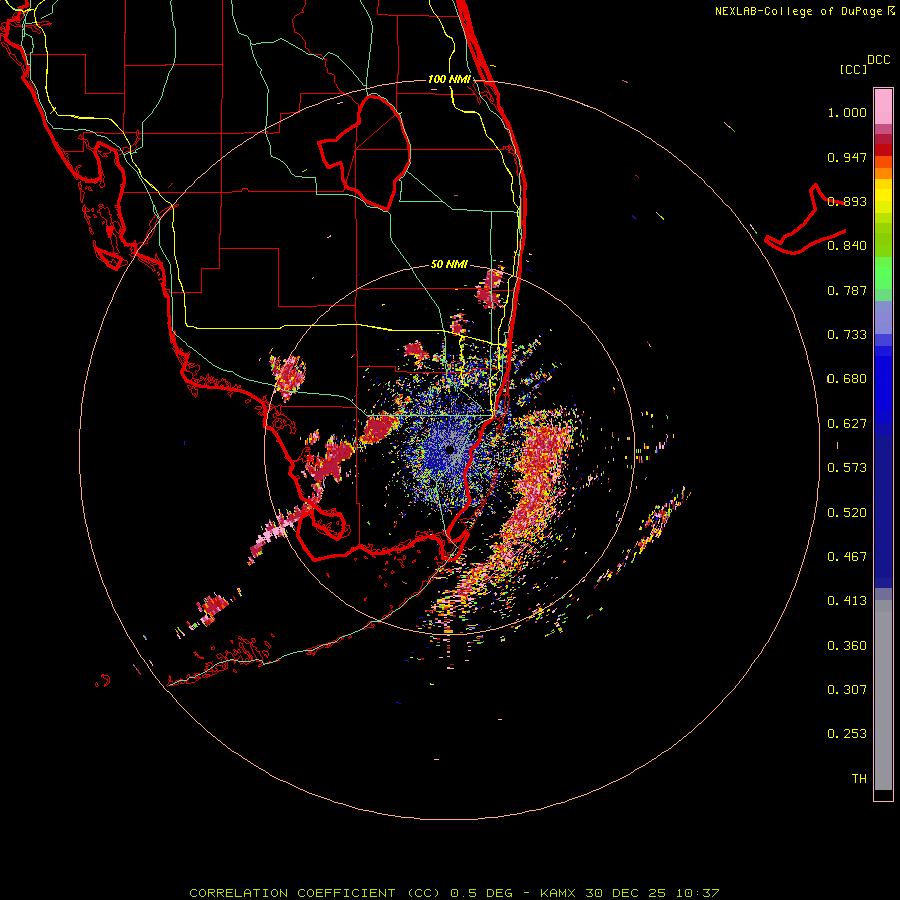Screen dimensions: 900x900
Task: Click the 0.467 scale value
Action: 847,556
